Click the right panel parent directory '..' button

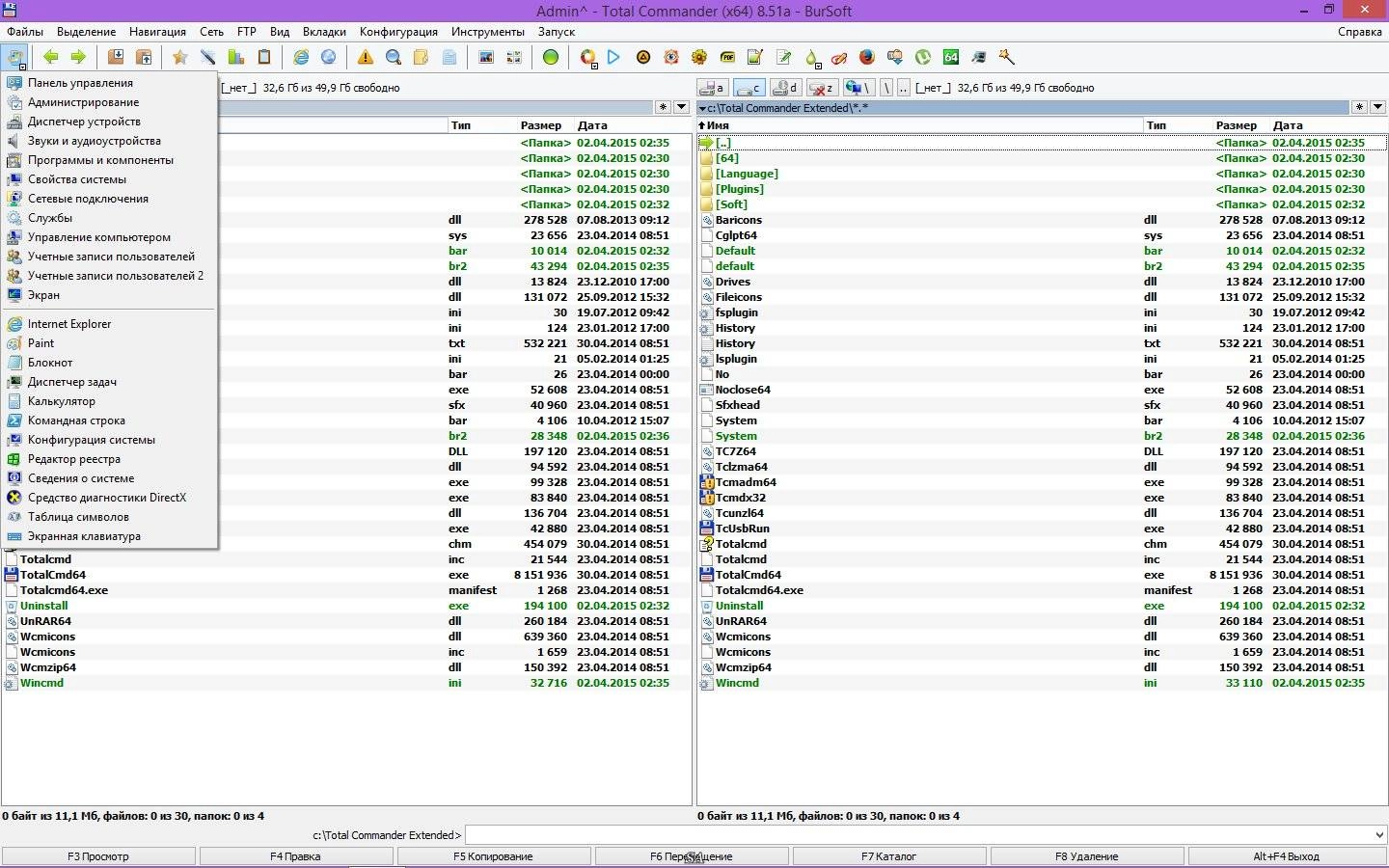point(903,88)
